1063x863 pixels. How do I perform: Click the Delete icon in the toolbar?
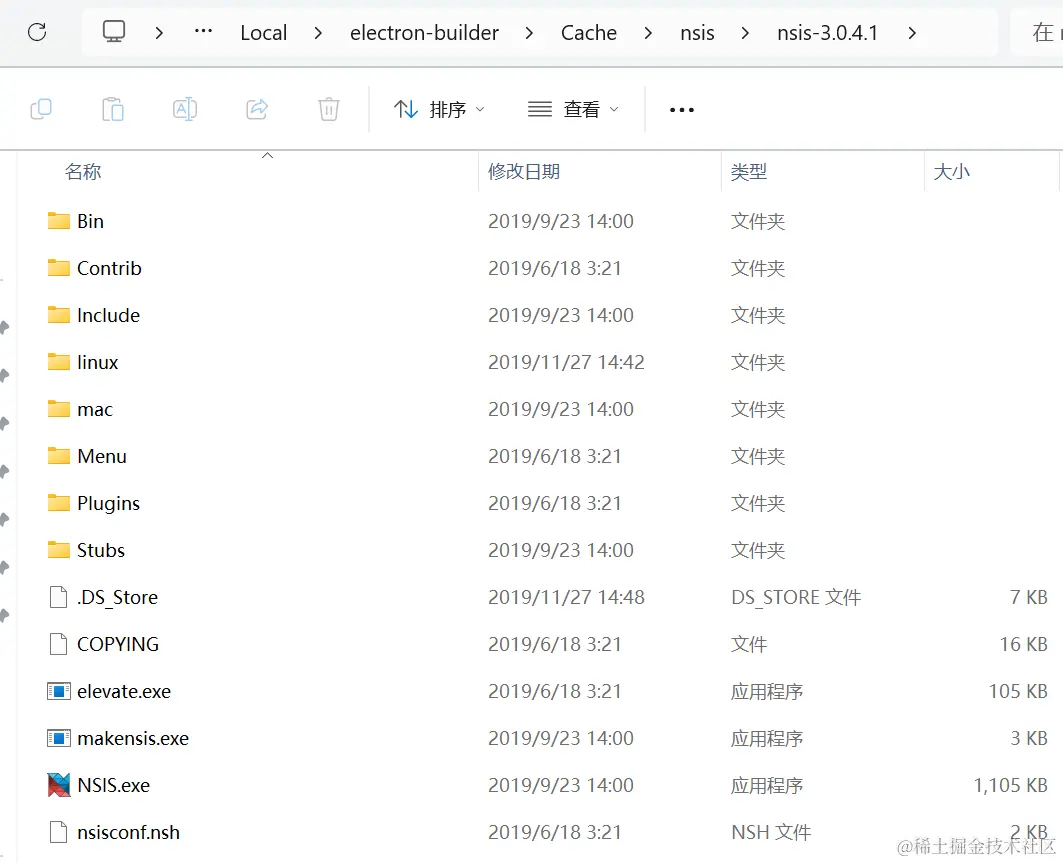[329, 109]
